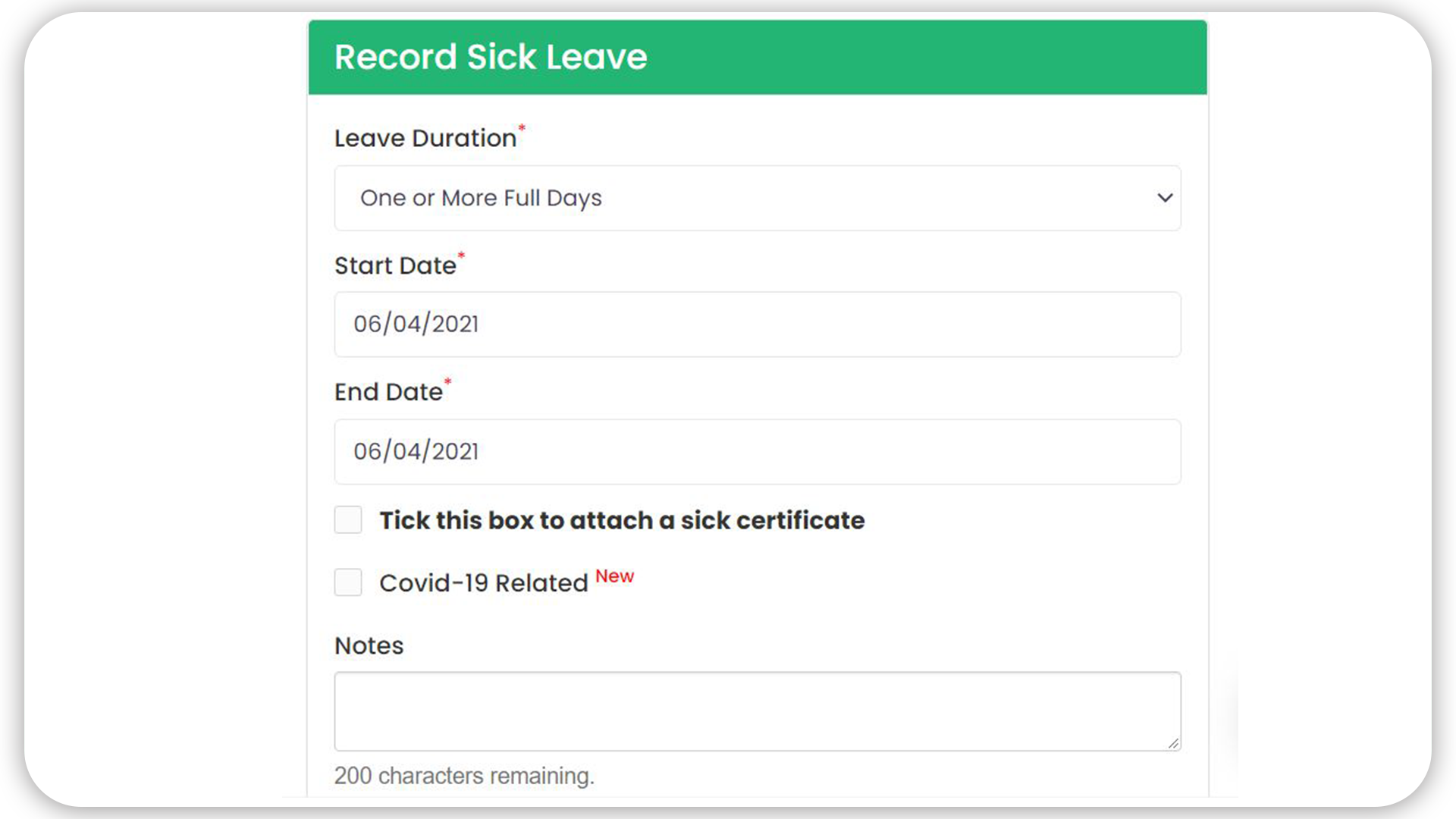Viewport: 1456px width, 819px height.
Task: Click the 'Record Sick Leave' green header
Action: click(x=758, y=58)
